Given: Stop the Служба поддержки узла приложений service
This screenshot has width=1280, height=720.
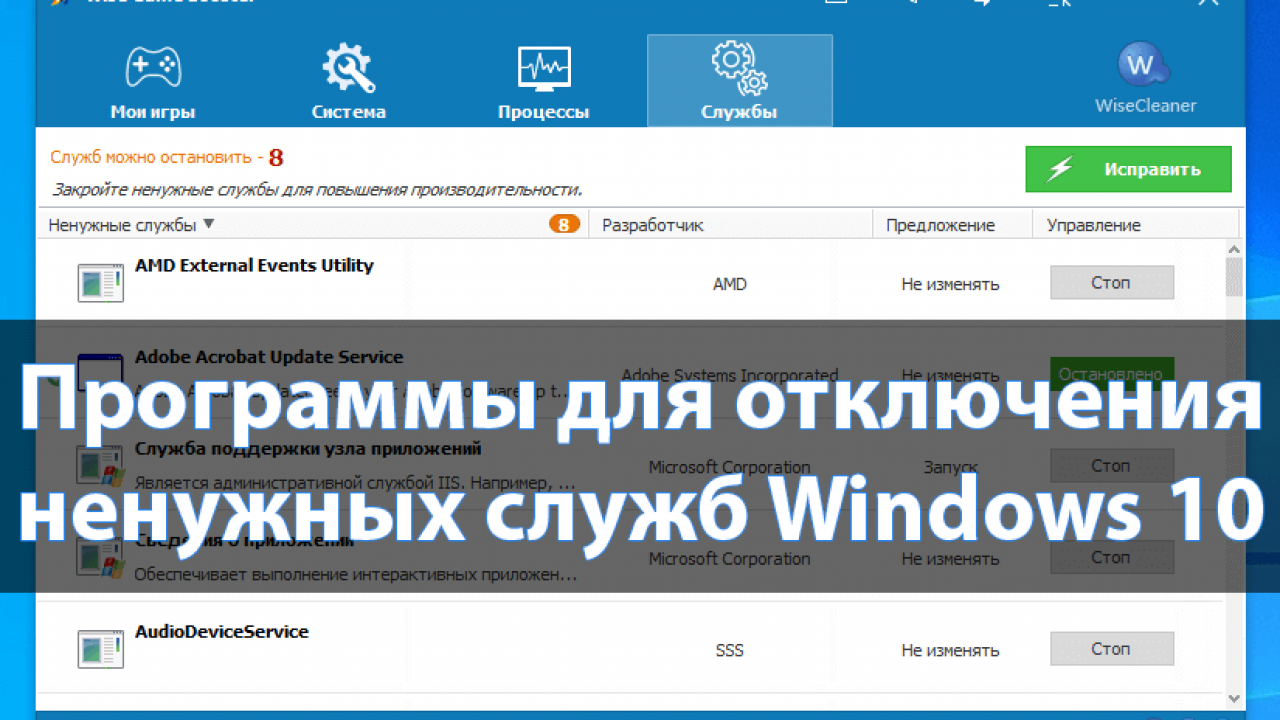Looking at the screenshot, I should pyautogui.click(x=1112, y=466).
